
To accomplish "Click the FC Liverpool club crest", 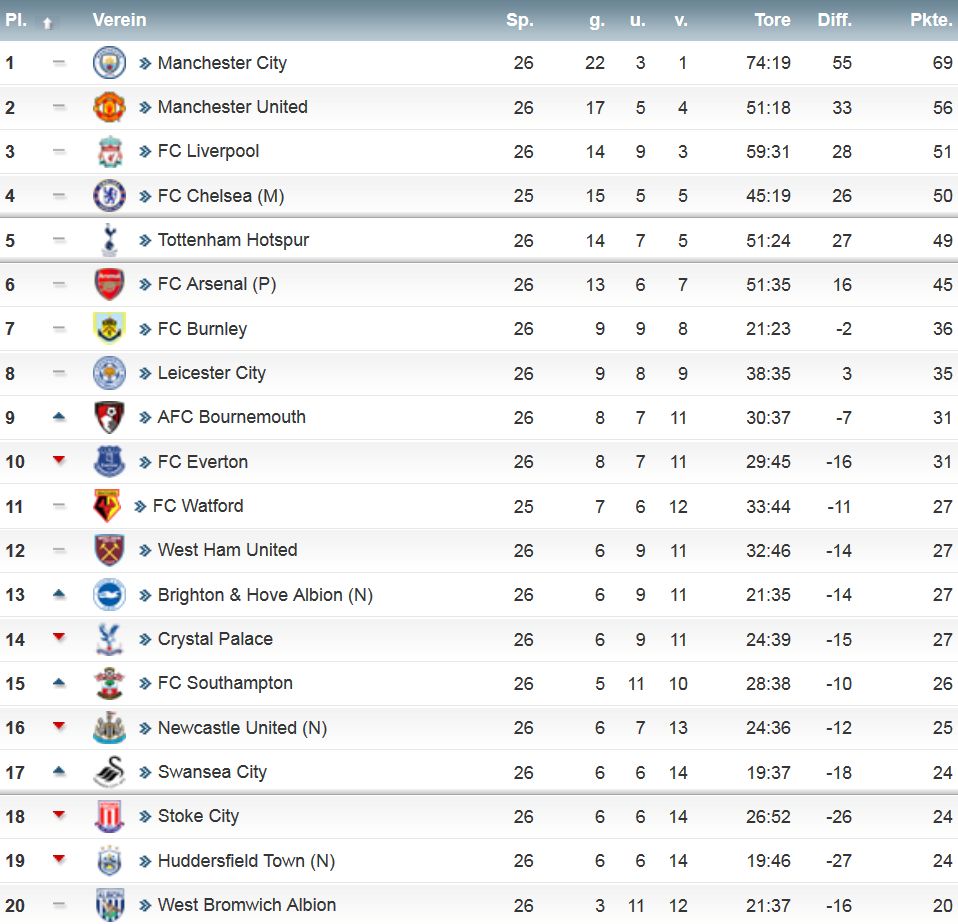I will [x=109, y=152].
